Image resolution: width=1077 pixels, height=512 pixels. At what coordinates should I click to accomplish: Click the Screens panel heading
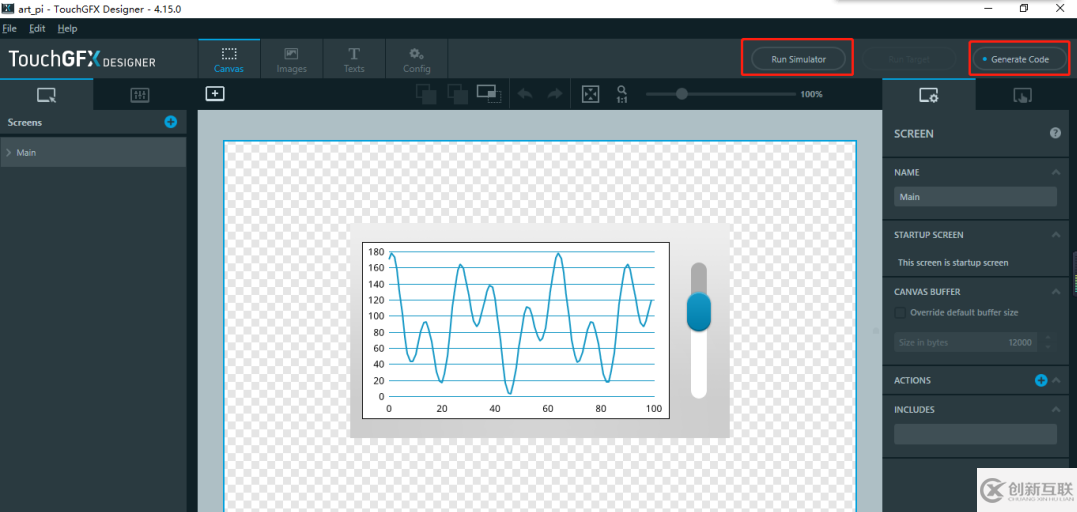coord(25,122)
